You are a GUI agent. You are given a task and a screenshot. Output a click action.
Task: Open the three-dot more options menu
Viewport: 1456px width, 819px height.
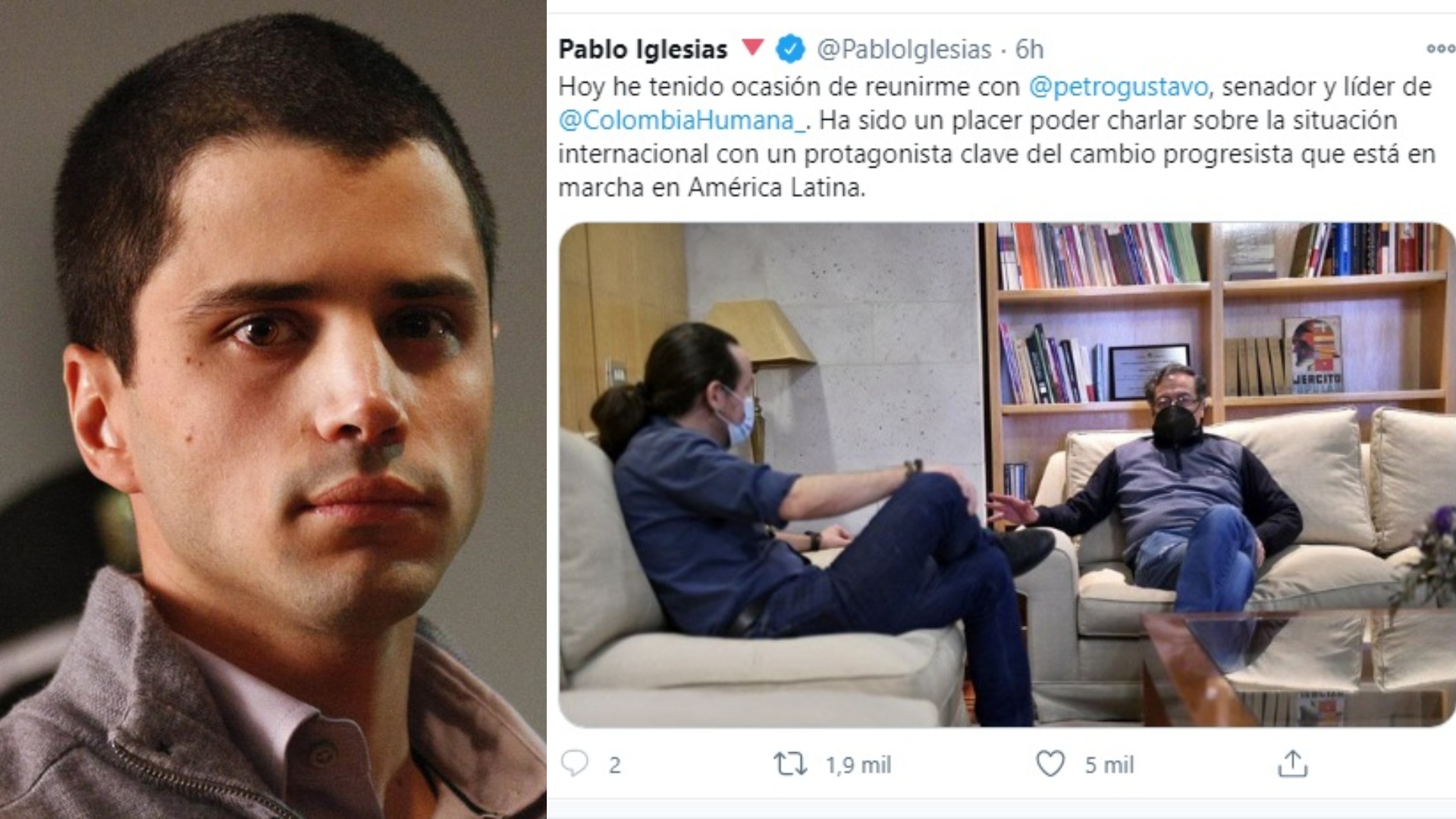[1440, 49]
